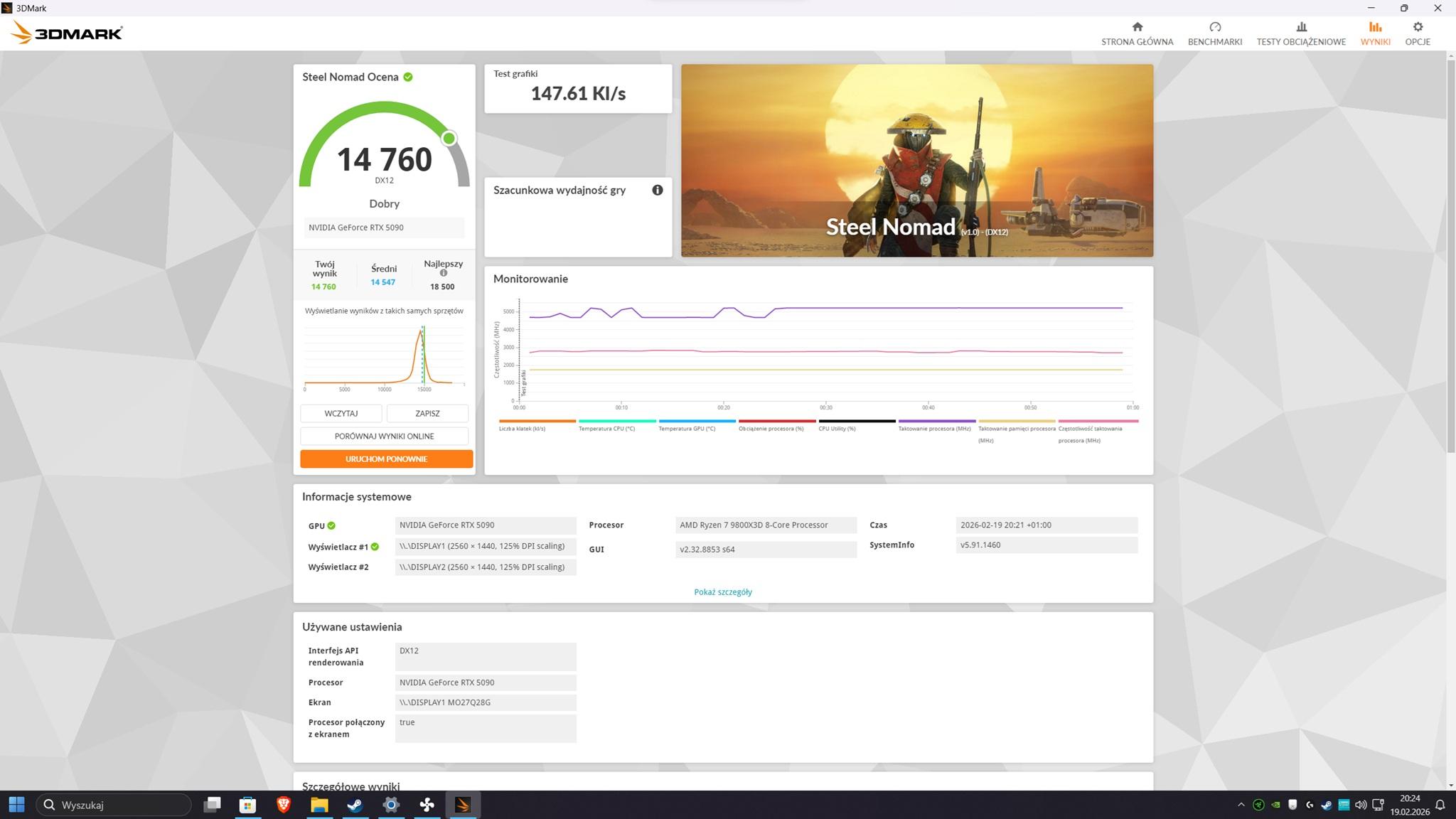Switch to the Wyniki tab
1456x819 pixels.
[1374, 33]
